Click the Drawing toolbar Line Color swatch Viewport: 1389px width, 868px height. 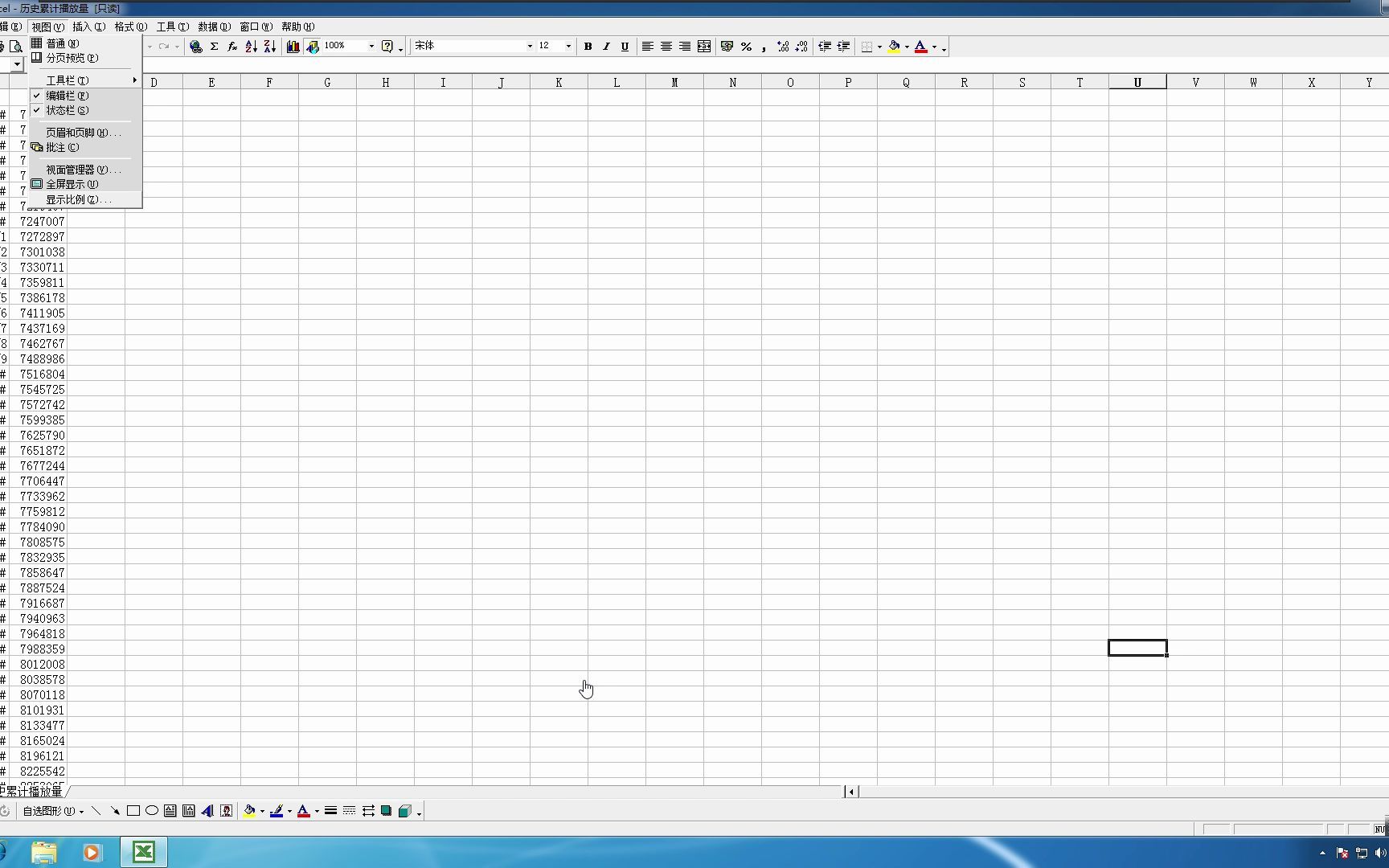[277, 811]
